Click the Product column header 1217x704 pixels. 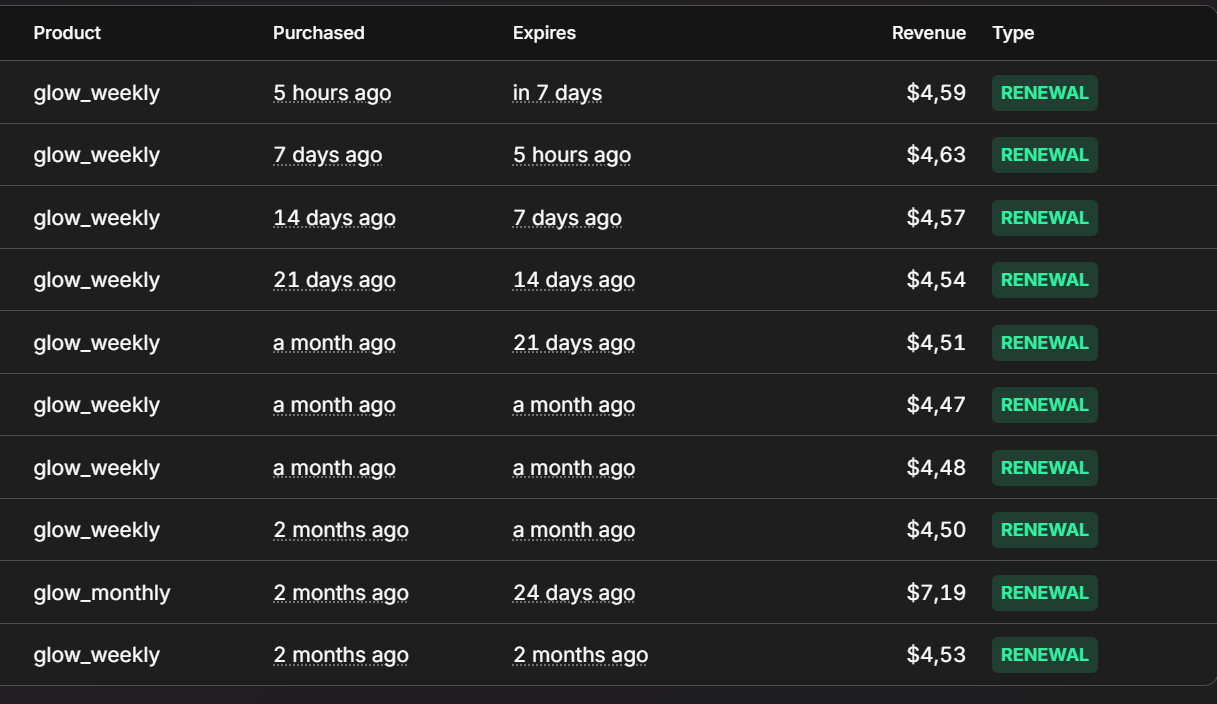[x=67, y=33]
